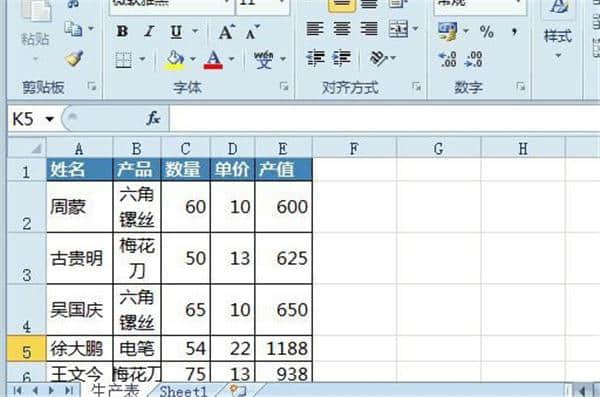Click the Format Painter brush icon
The height and width of the screenshot is (397, 600).
click(74, 58)
